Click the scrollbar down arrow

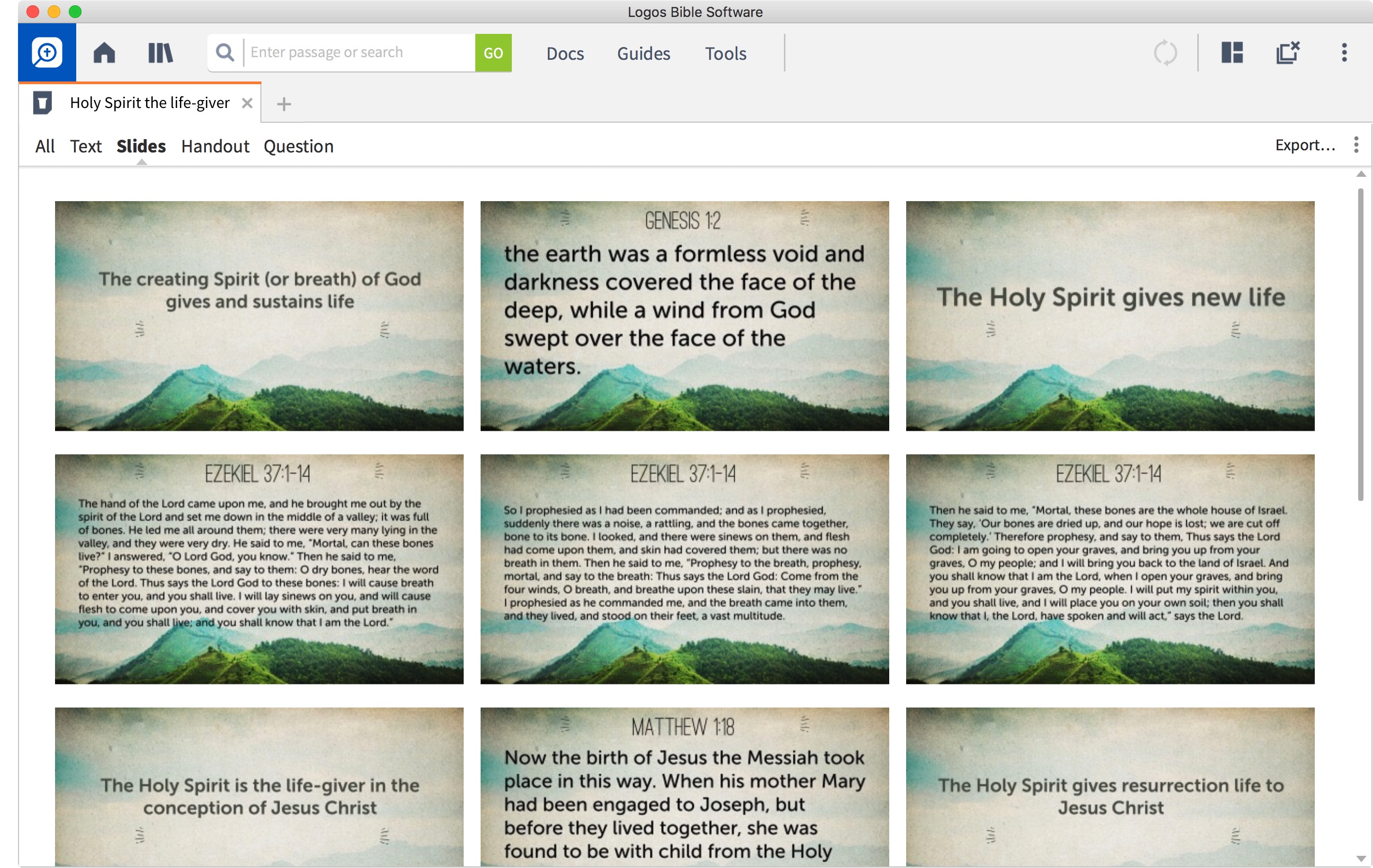pyautogui.click(x=1360, y=858)
